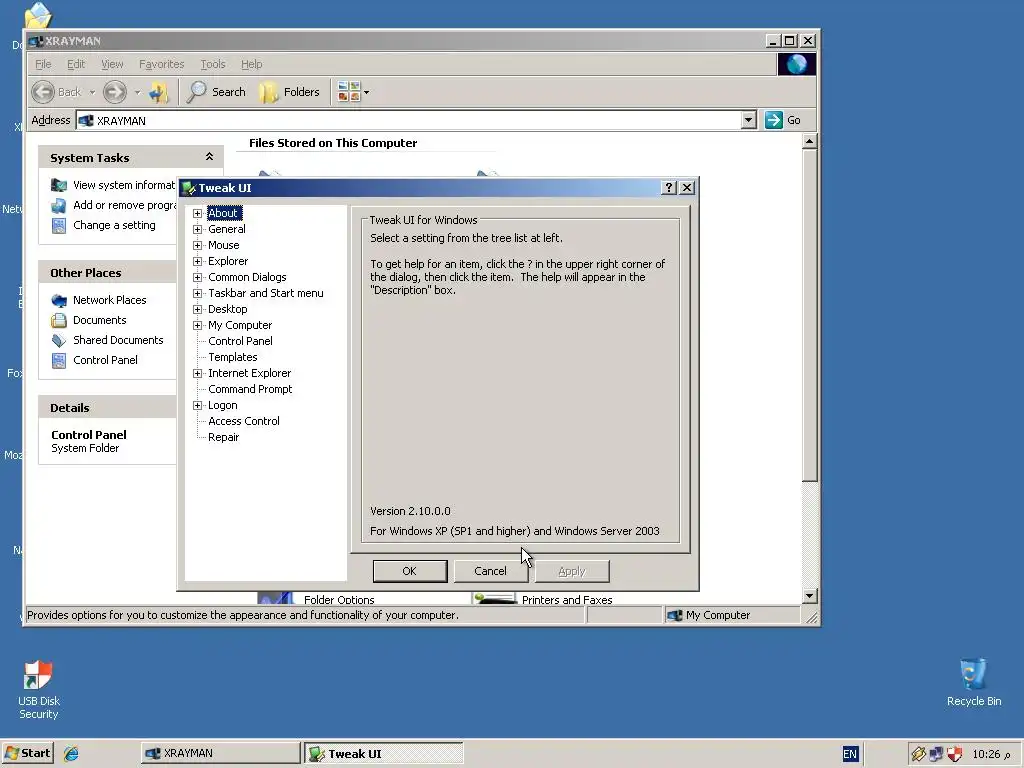The image size is (1024, 768).
Task: Expand the Common Dialogs node
Action: pos(197,278)
